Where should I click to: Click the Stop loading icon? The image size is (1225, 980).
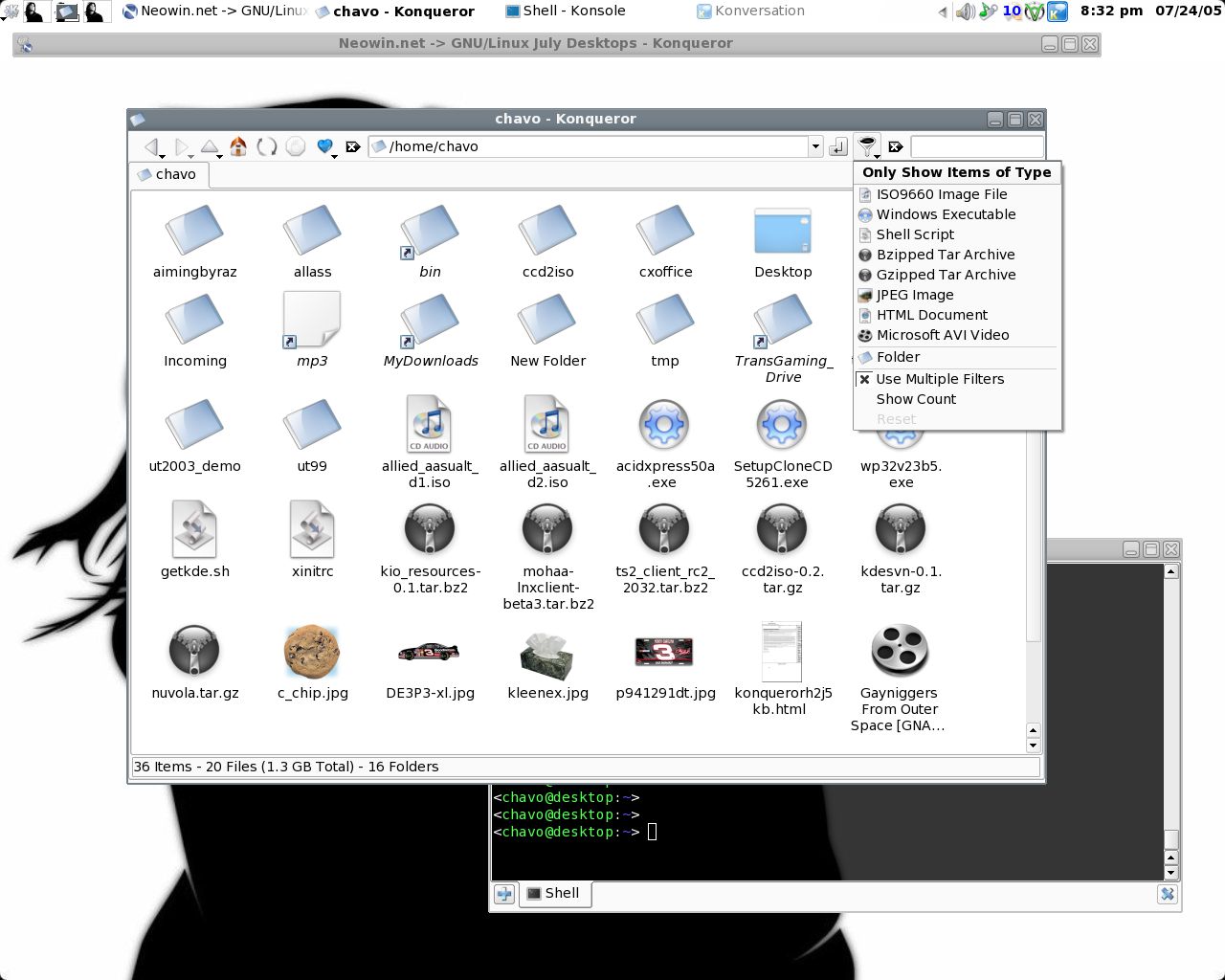coord(296,146)
